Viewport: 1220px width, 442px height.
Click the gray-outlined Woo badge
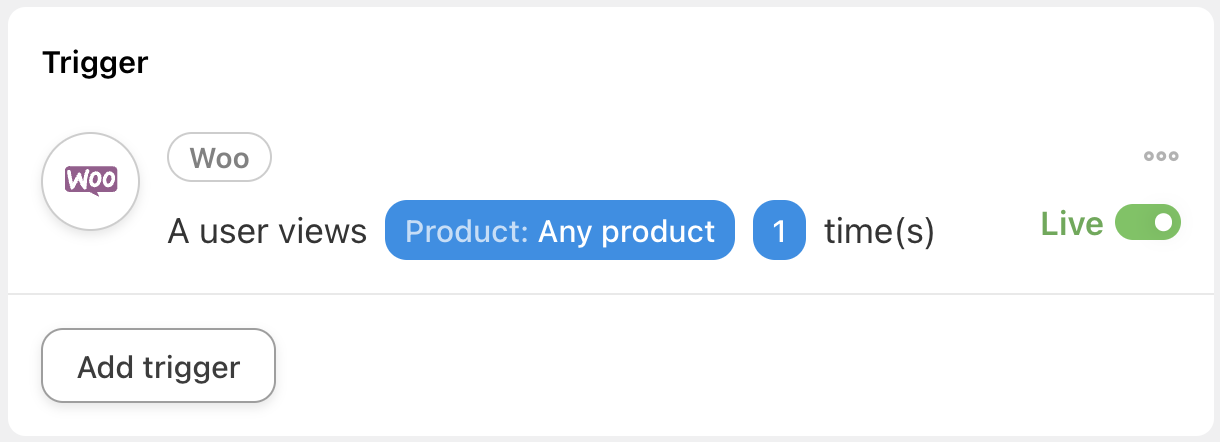click(219, 158)
